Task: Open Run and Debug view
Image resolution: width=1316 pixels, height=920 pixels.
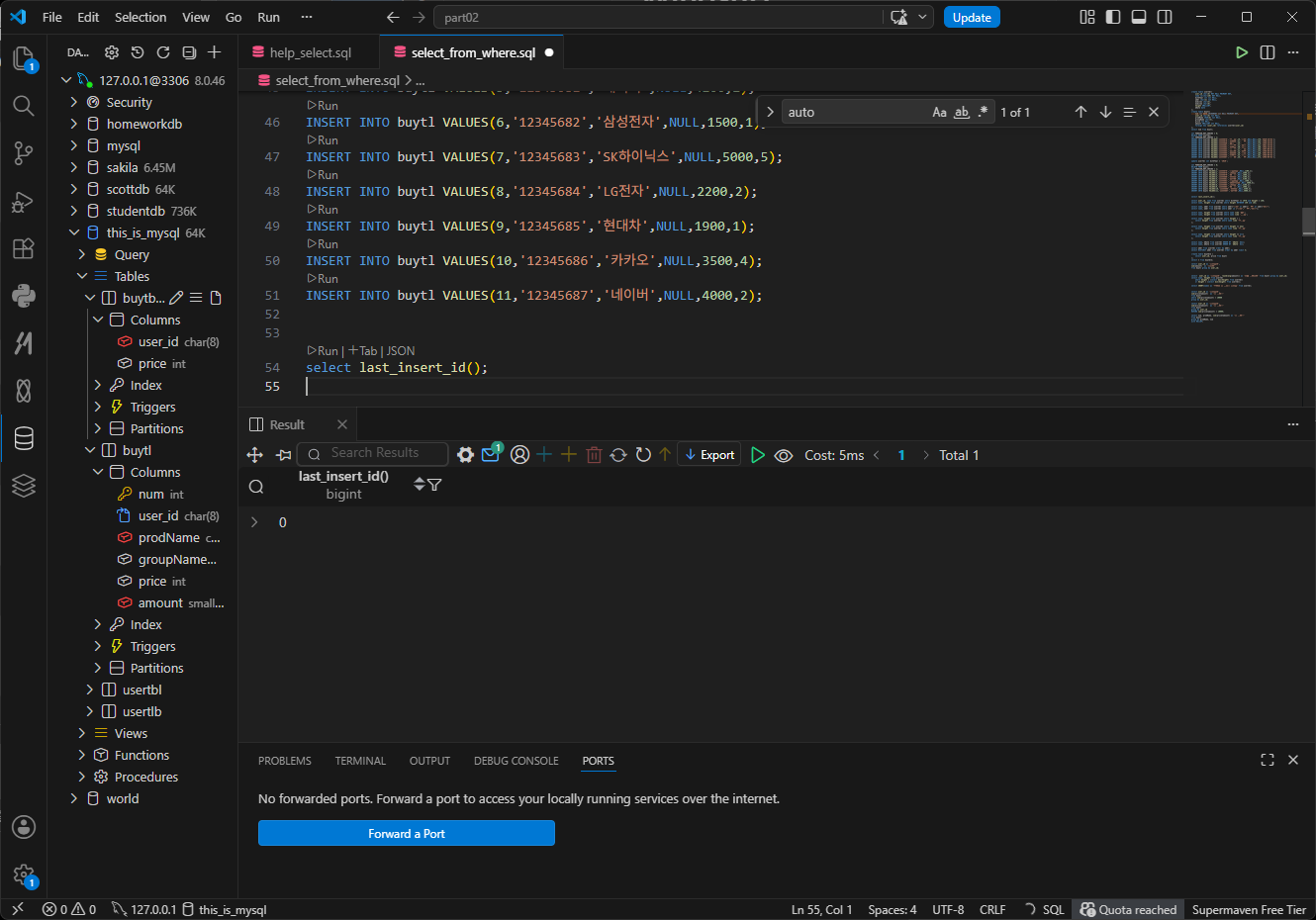Action: coord(24,202)
